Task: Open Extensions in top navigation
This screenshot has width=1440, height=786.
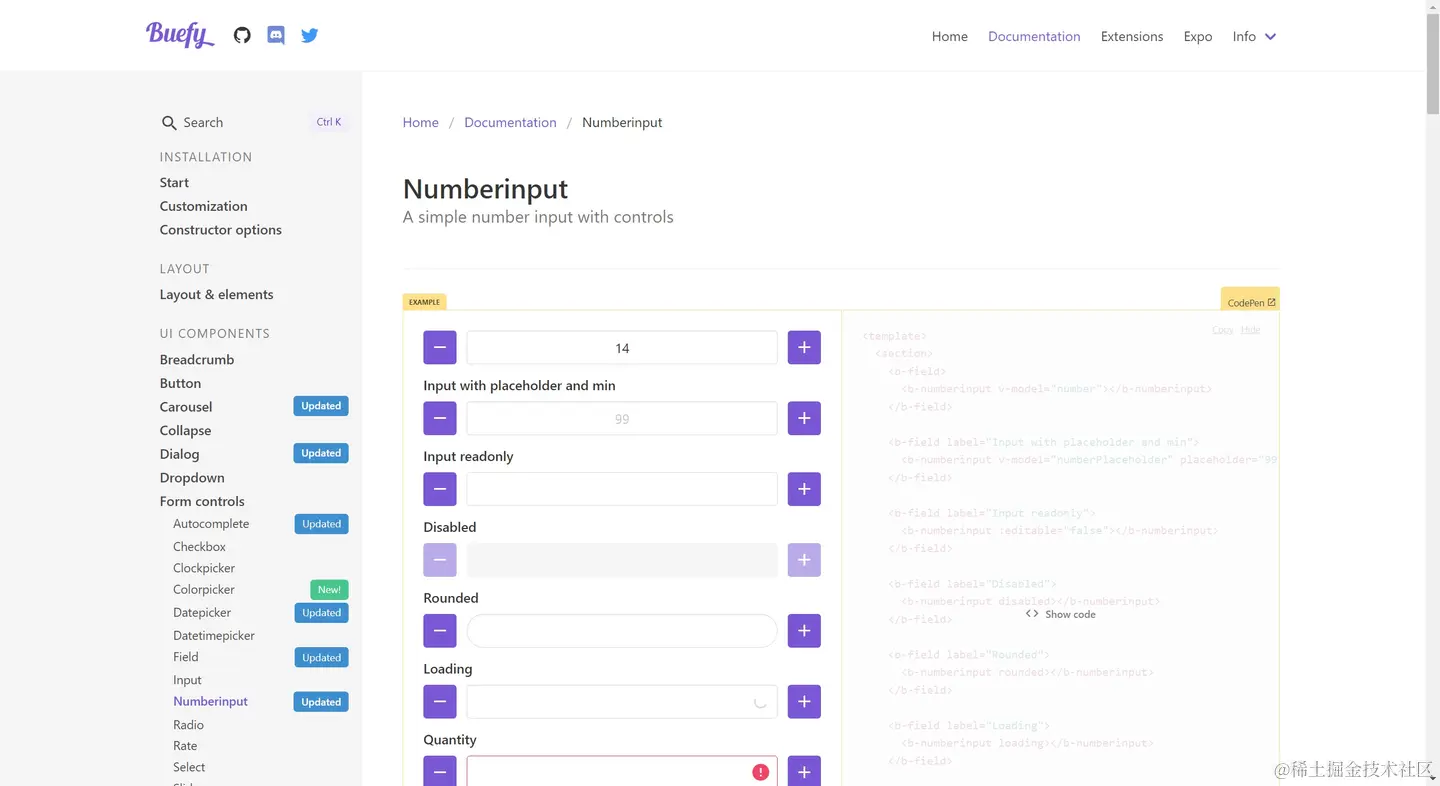Action: [1132, 36]
